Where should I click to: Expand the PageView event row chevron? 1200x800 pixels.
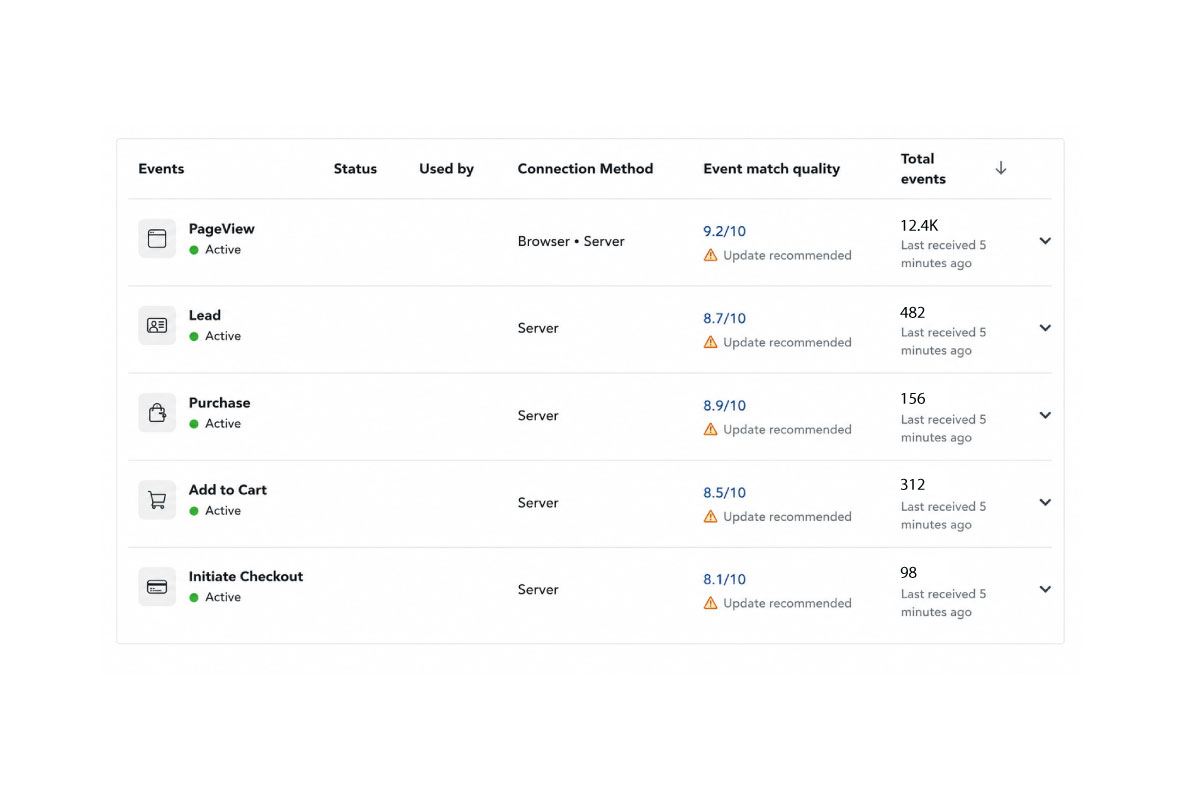(x=1045, y=241)
